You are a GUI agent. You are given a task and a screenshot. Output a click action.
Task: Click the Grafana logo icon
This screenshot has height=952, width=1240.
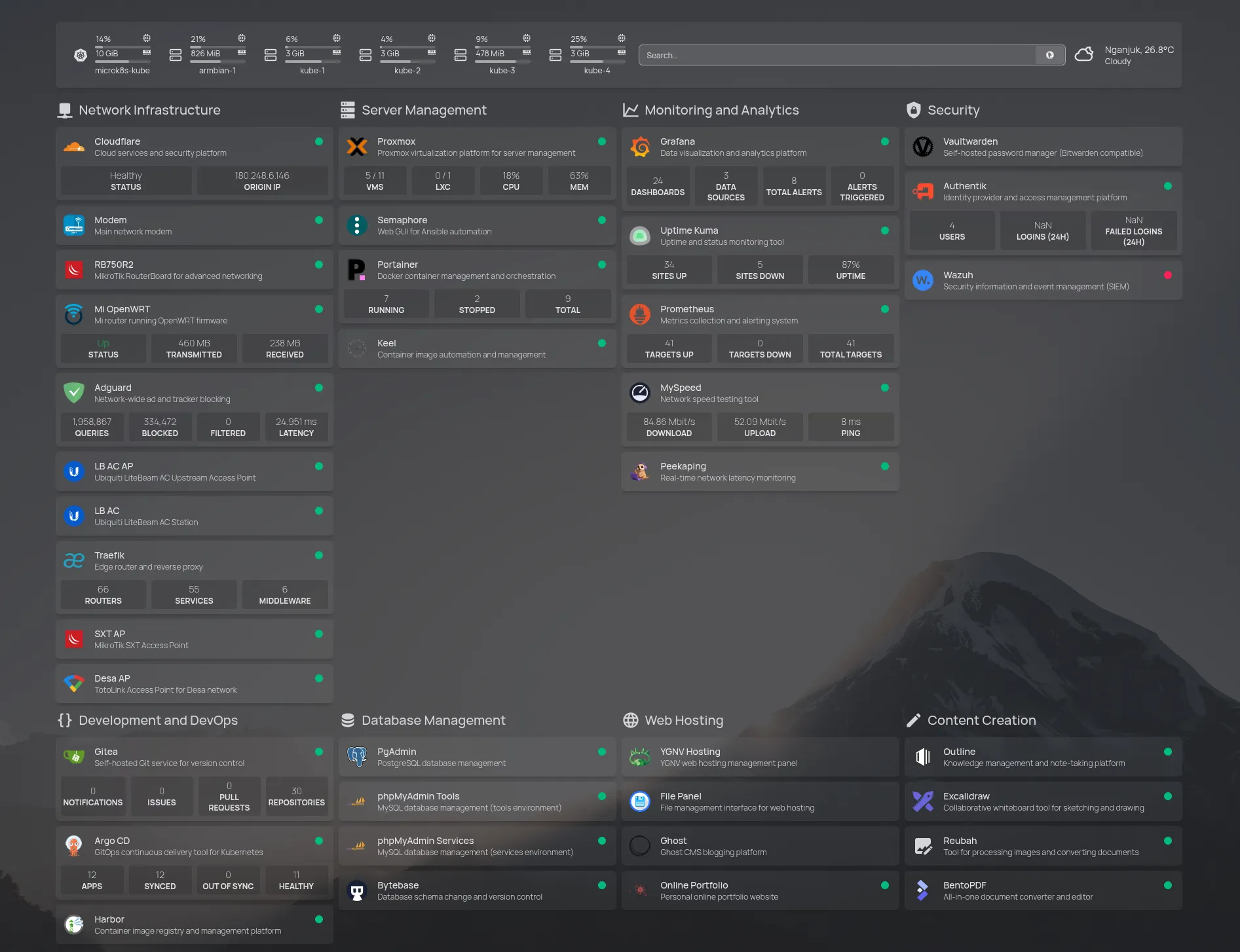(x=640, y=147)
